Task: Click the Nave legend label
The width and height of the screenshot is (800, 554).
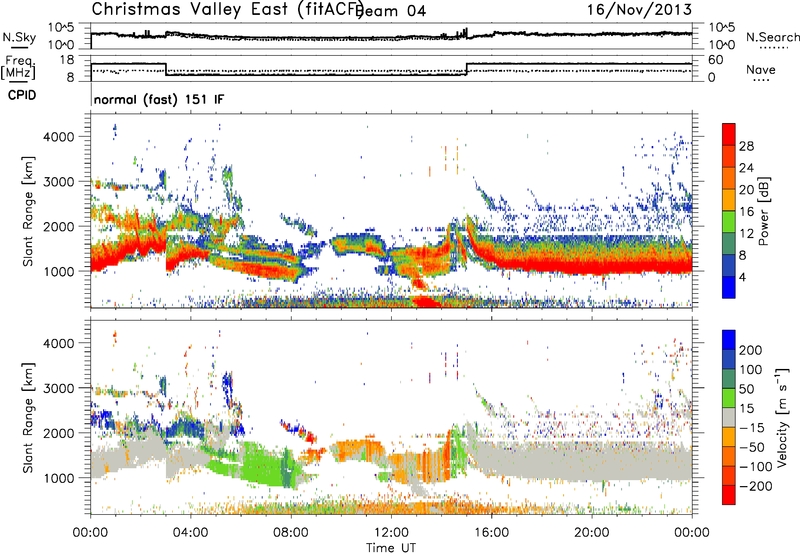Action: (761, 70)
